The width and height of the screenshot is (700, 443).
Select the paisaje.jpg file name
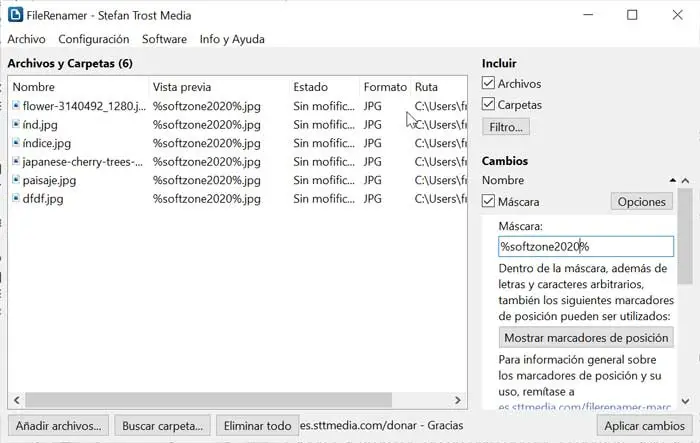click(49, 180)
